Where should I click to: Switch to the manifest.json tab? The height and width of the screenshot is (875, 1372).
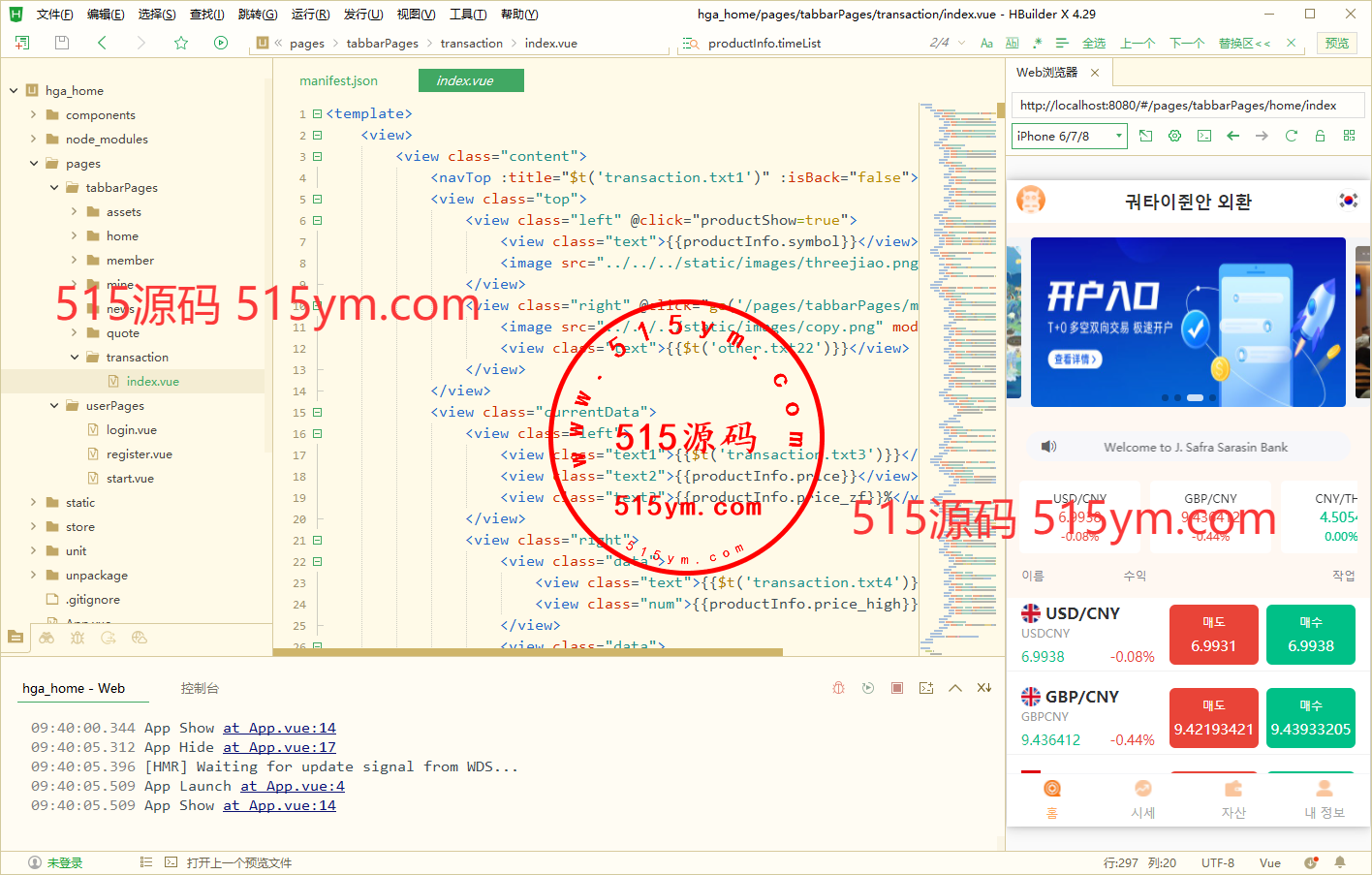click(338, 80)
